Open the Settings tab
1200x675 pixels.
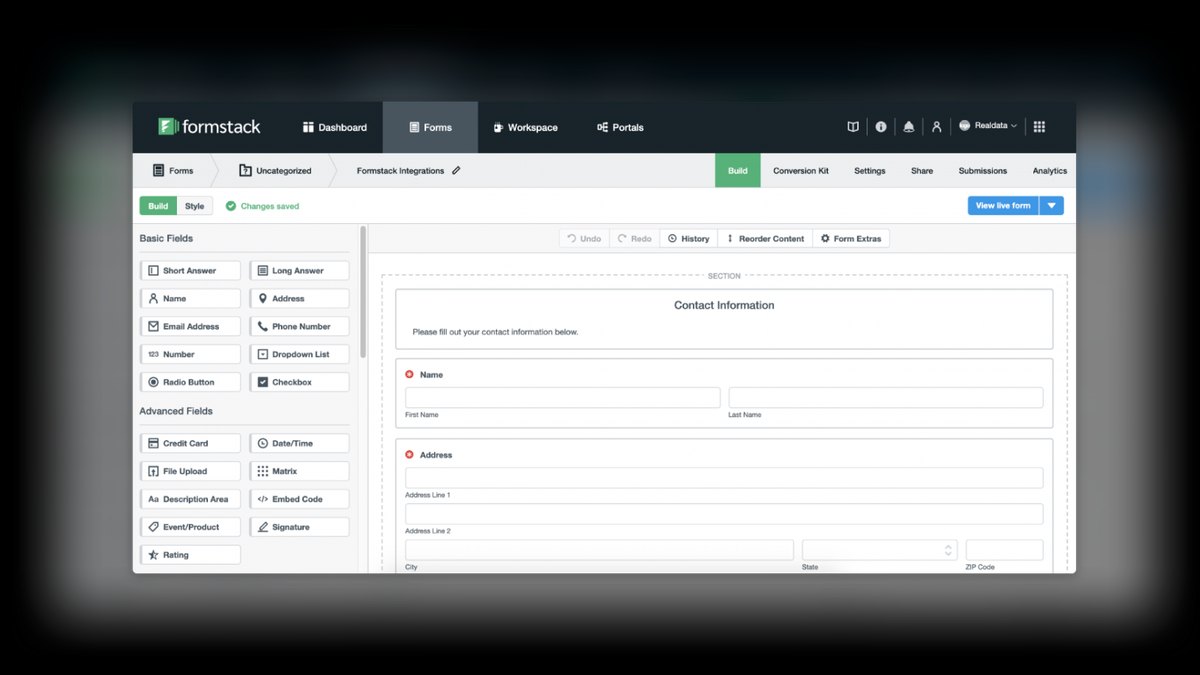[x=870, y=171]
